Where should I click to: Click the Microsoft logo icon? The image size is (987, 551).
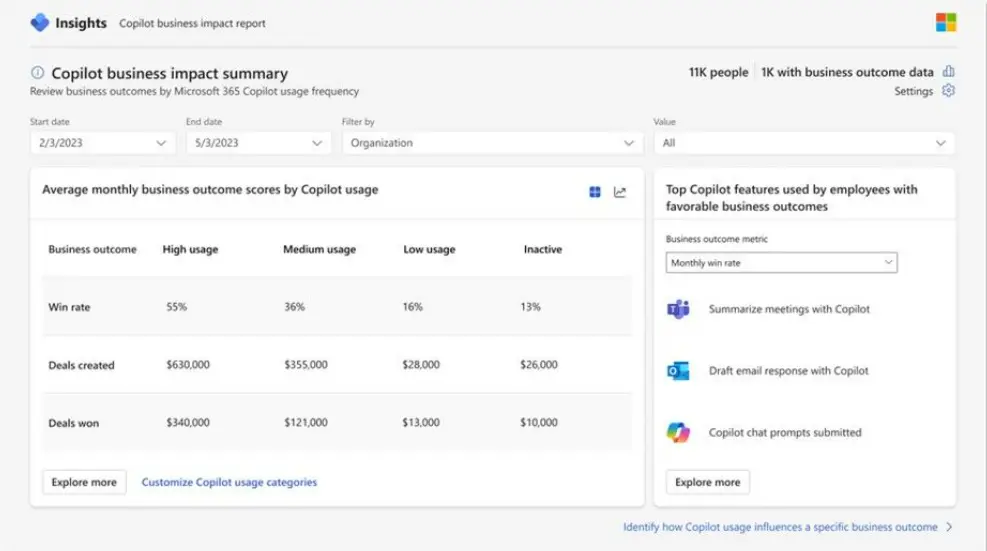[x=945, y=22]
